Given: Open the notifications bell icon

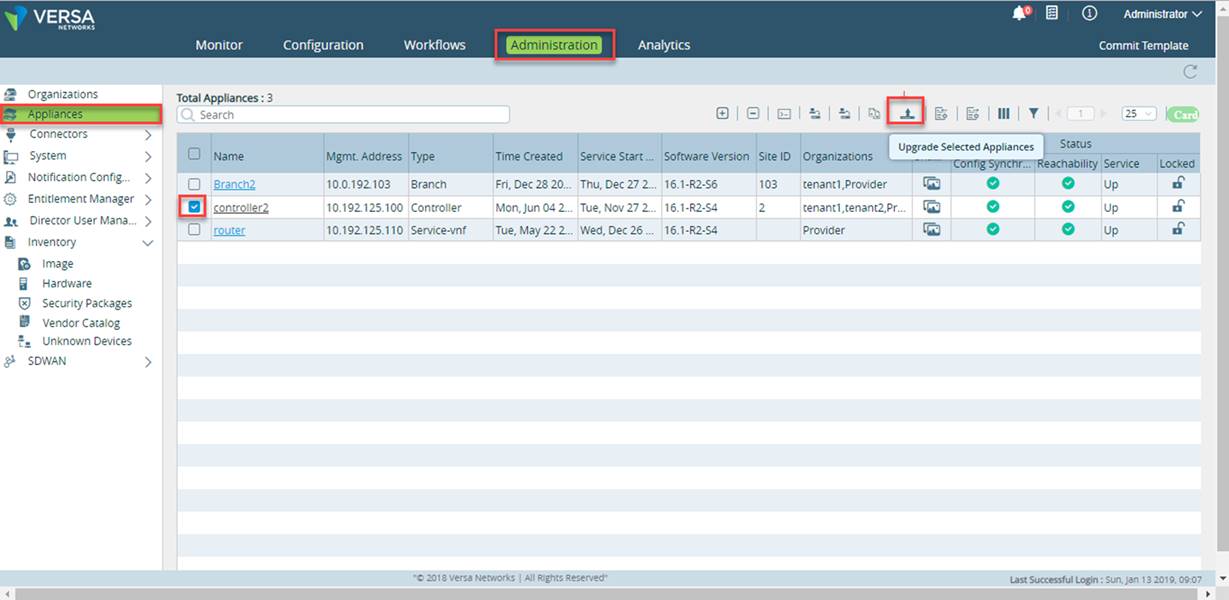Looking at the screenshot, I should pyautogui.click(x=1020, y=14).
